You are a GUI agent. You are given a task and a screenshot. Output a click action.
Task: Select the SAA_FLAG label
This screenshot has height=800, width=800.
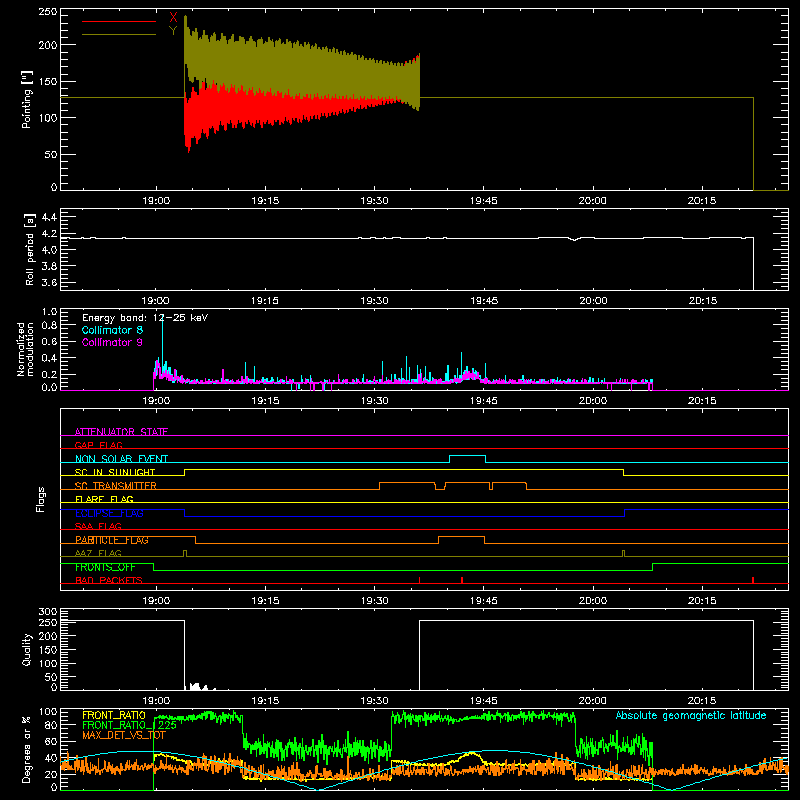pyautogui.click(x=98, y=526)
